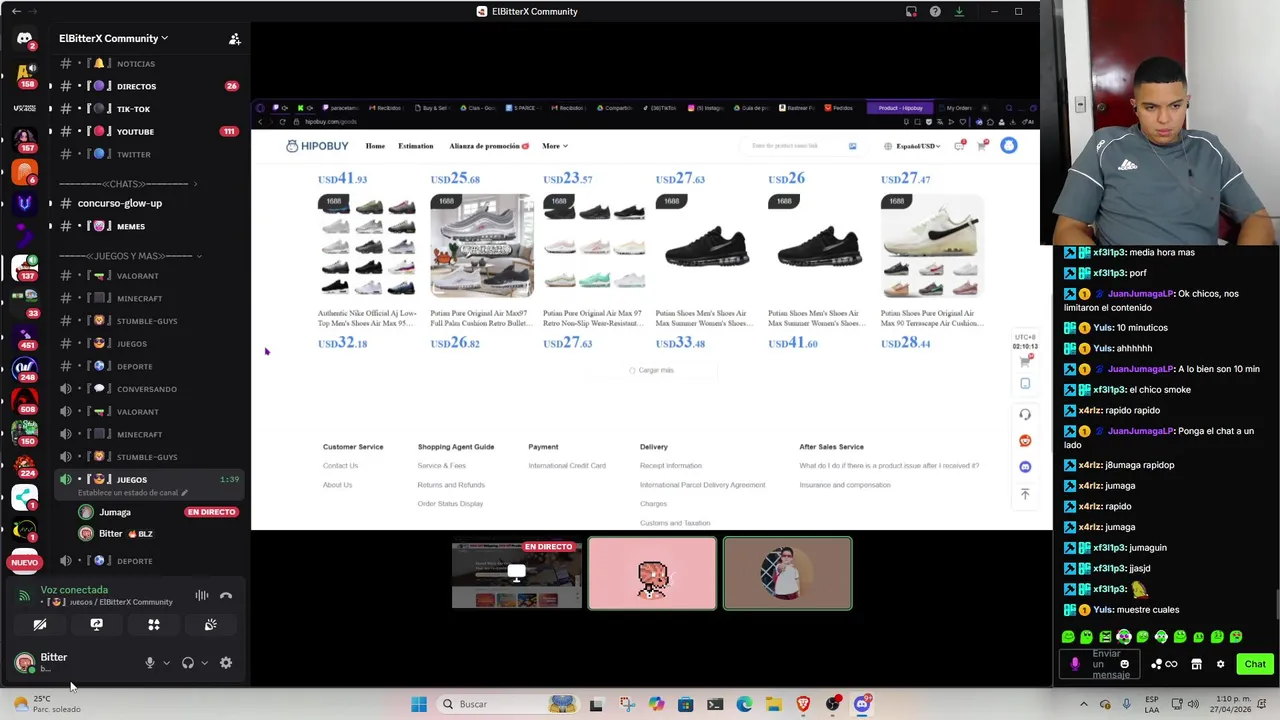This screenshot has width=1280, height=720.
Task: Disconnect from voice with the hang-up icon
Action: (226, 596)
